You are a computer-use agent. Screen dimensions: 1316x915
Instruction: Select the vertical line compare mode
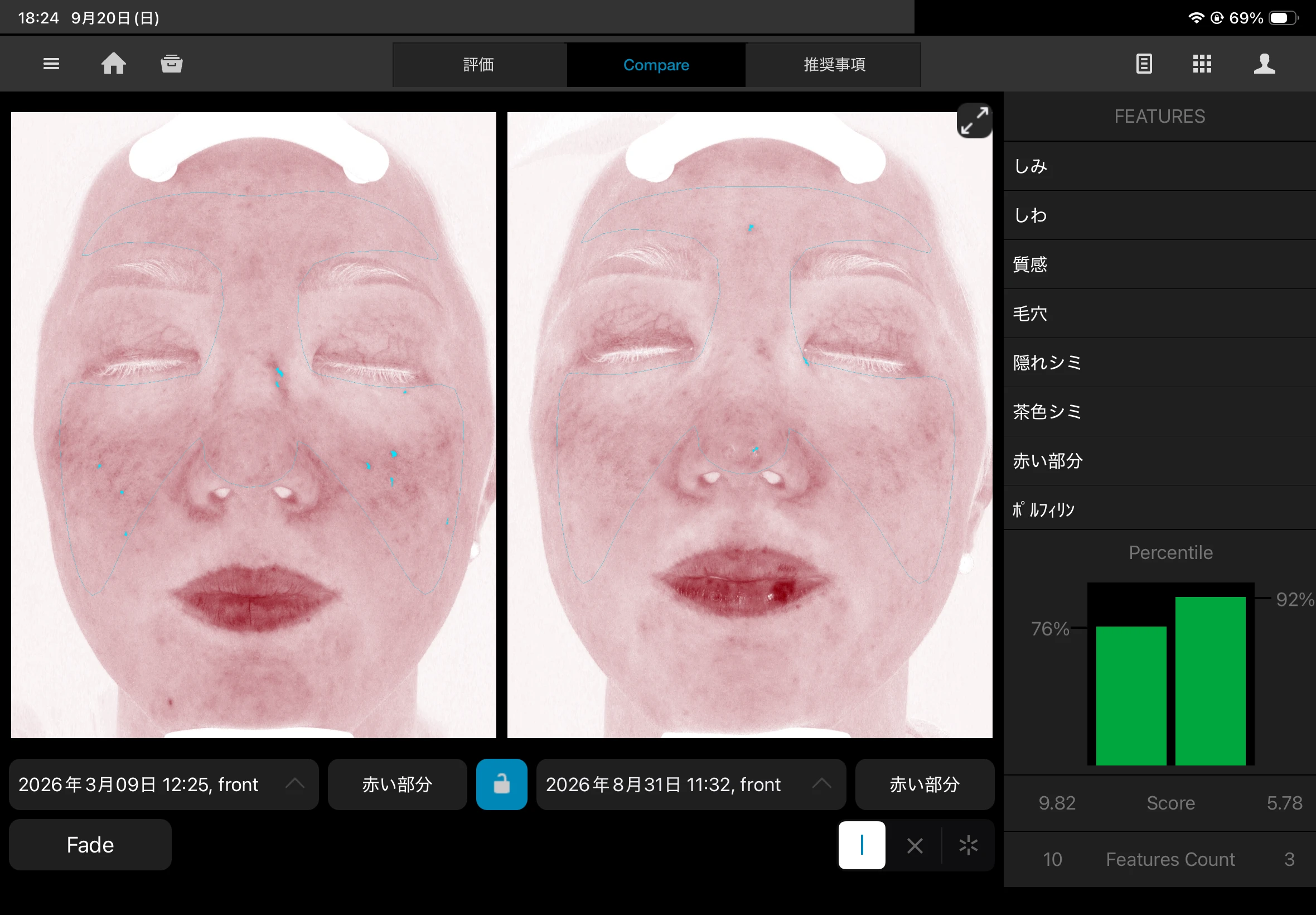[862, 845]
